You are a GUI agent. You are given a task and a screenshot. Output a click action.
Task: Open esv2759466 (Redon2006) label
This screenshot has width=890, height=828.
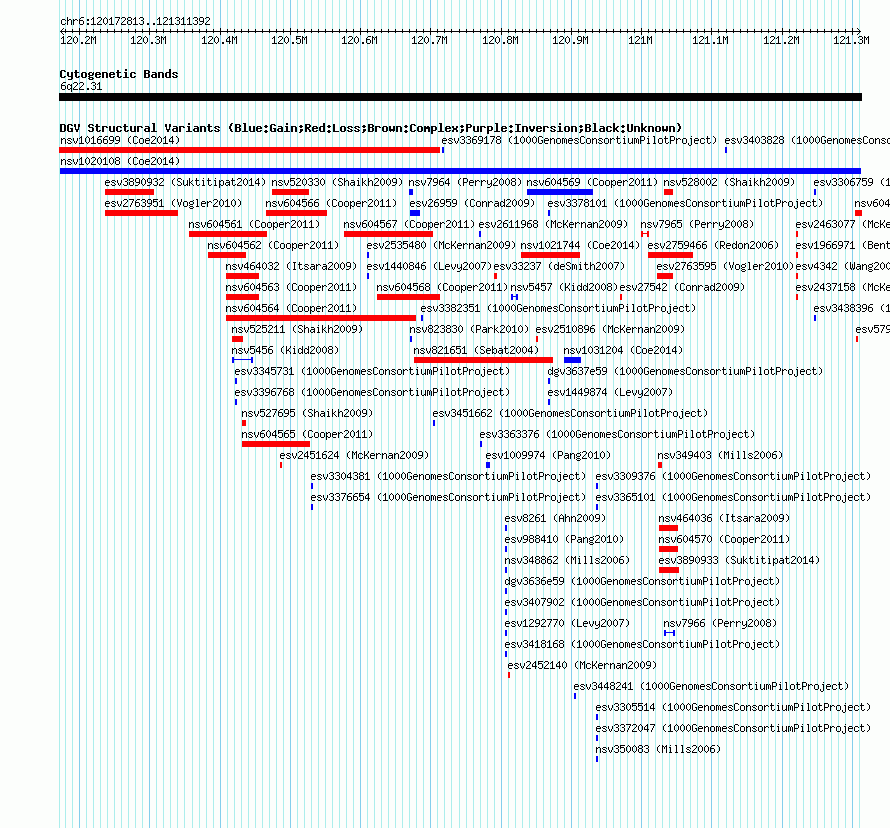(x=713, y=245)
